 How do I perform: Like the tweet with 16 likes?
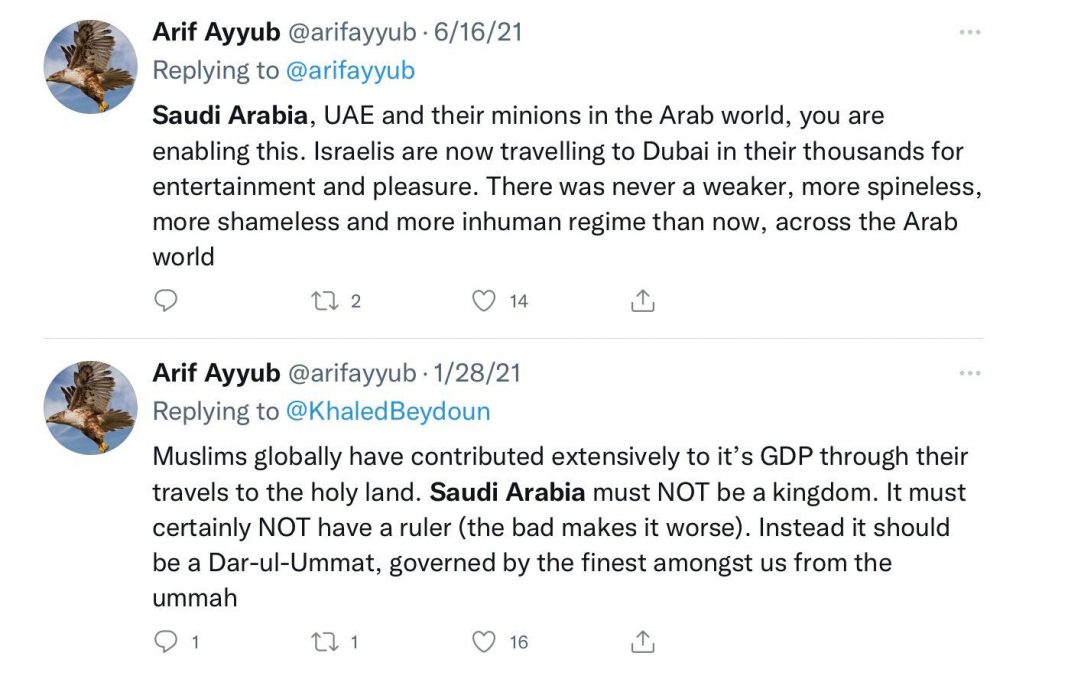pyautogui.click(x=485, y=641)
